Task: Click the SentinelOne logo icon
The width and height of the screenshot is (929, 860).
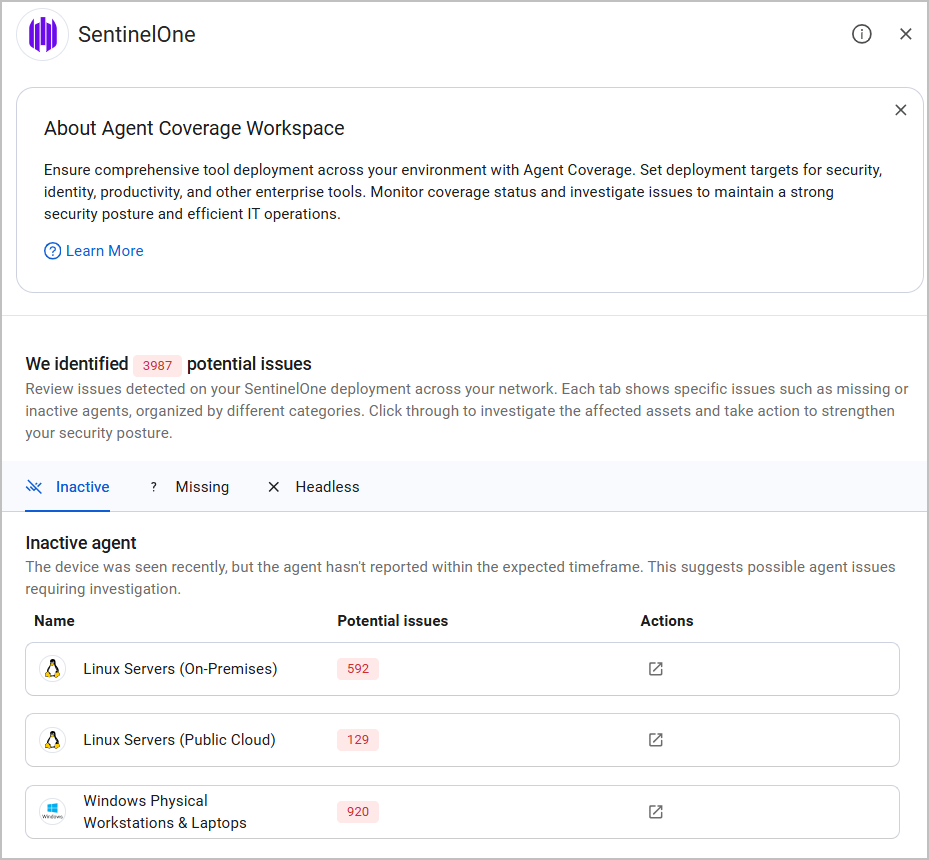Action: (43, 34)
